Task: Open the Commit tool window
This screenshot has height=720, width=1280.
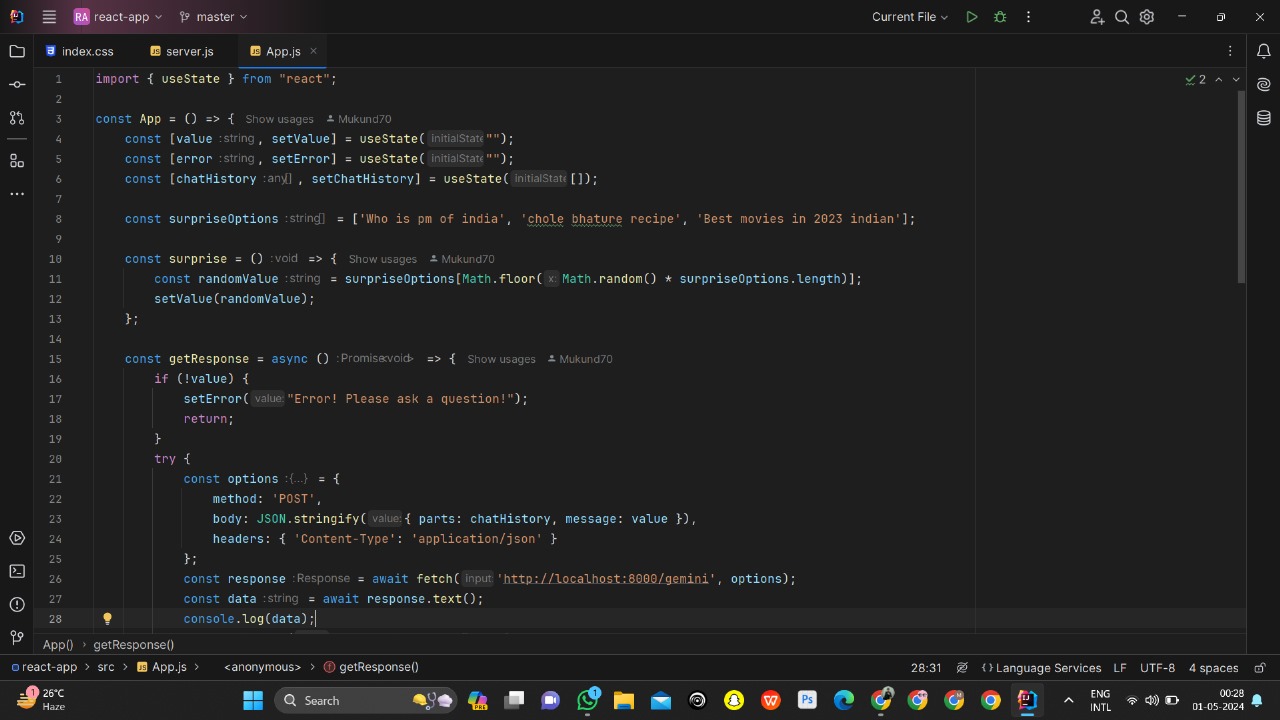Action: tap(17, 85)
